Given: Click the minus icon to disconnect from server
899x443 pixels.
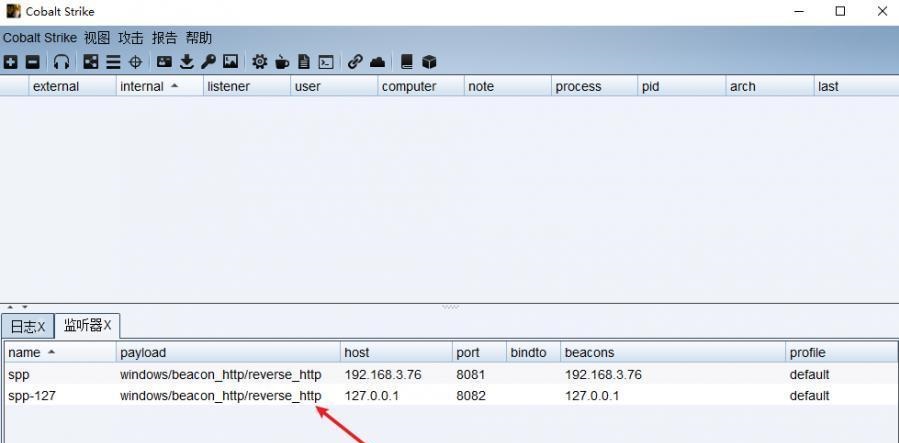Looking at the screenshot, I should pos(33,62).
